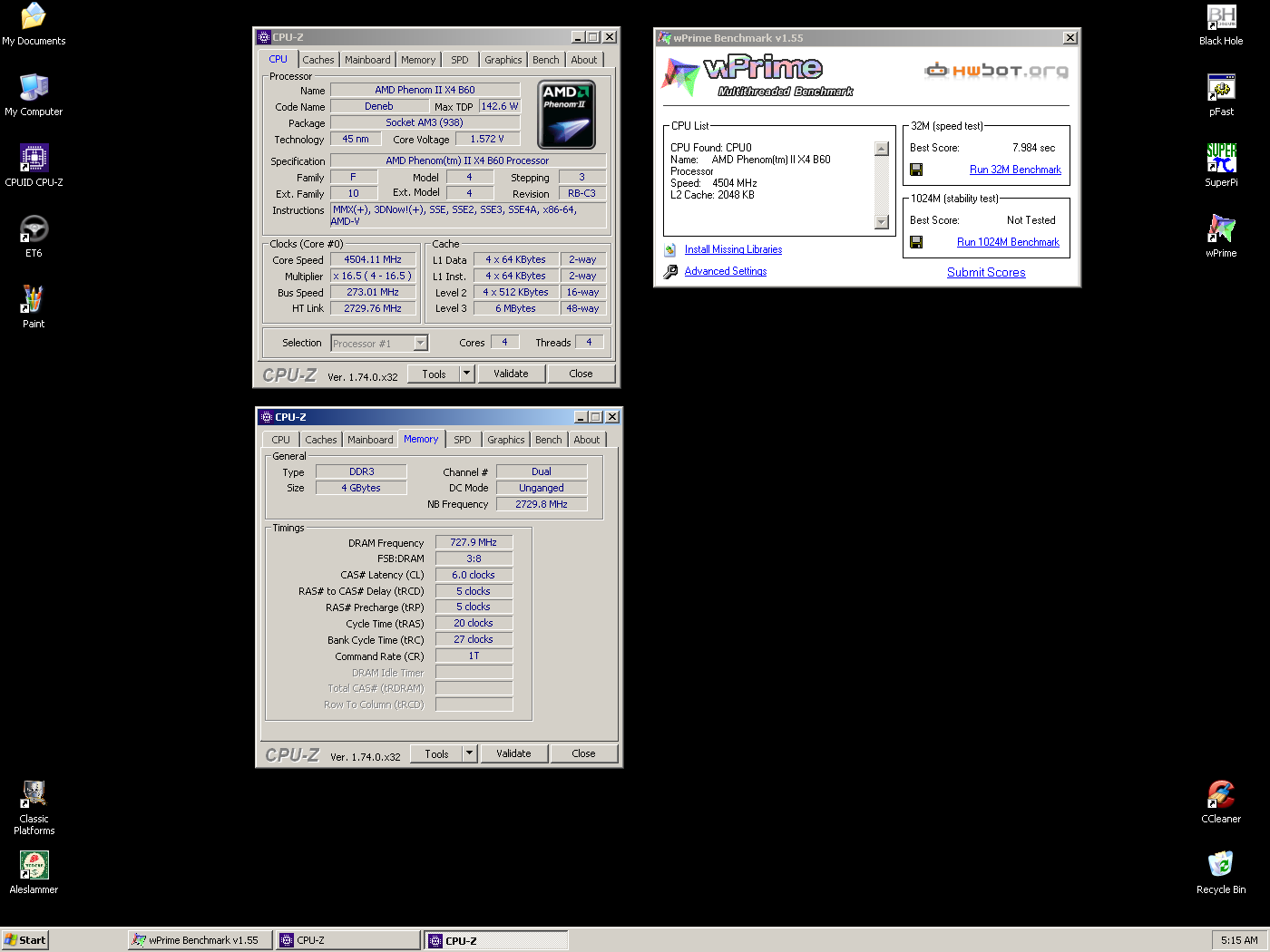Open Bench tab in upper CPU-Z window
1270x952 pixels.
(x=546, y=60)
